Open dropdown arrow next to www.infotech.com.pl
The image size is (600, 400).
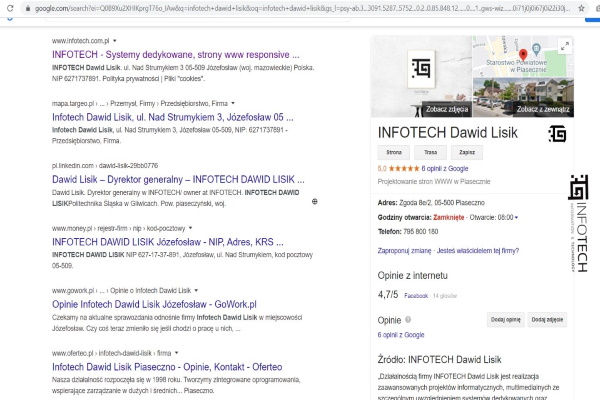114,41
